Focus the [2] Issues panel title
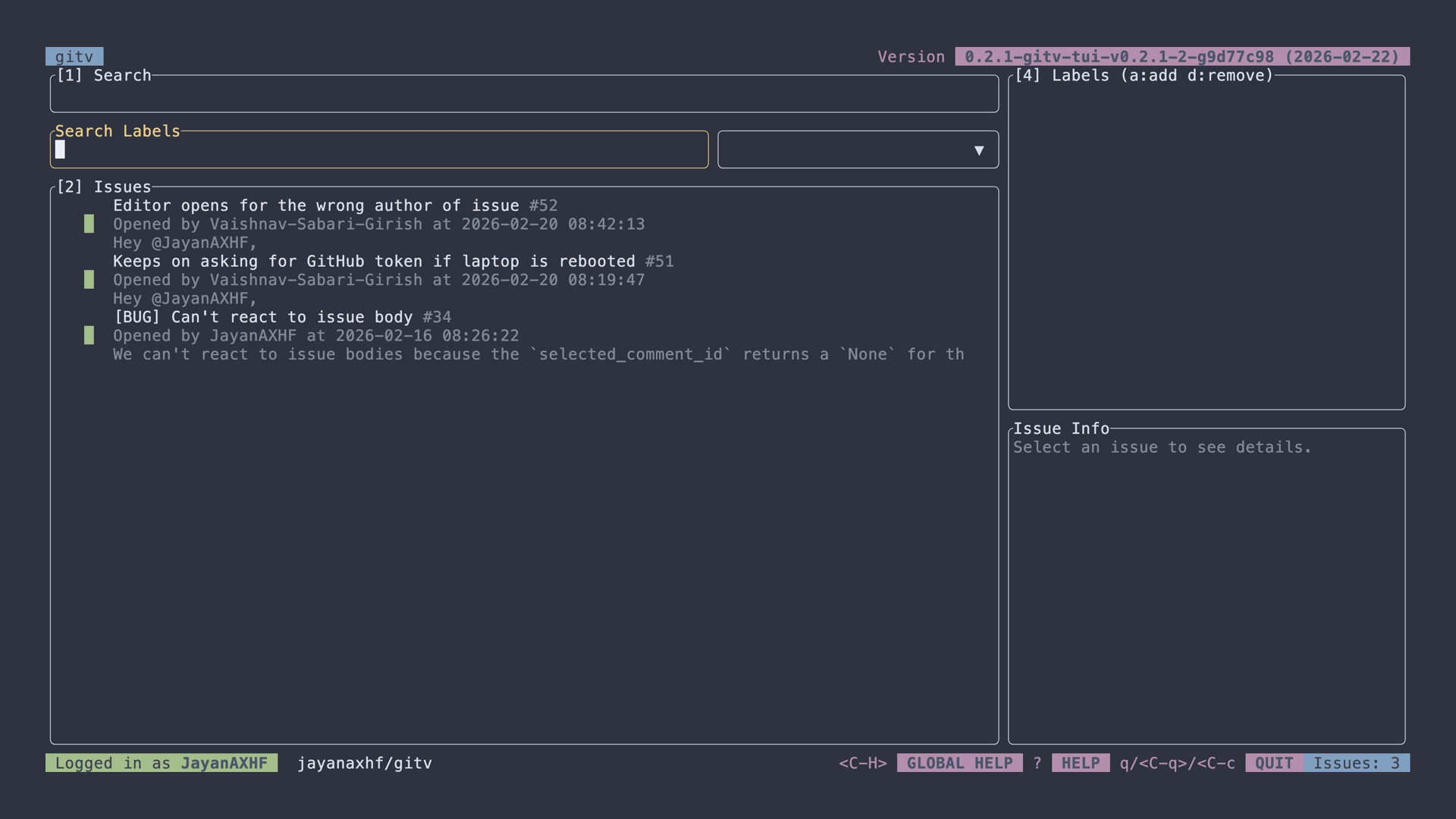 click(104, 187)
